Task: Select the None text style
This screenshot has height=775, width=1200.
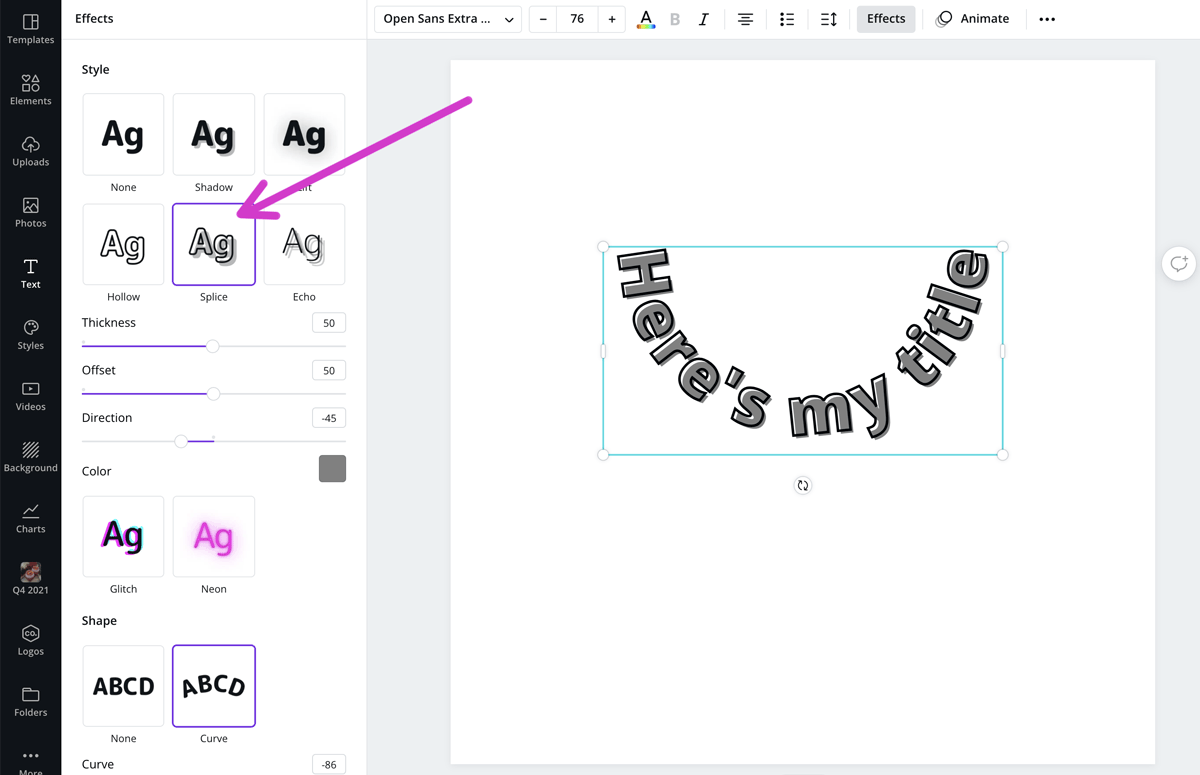Action: (123, 135)
